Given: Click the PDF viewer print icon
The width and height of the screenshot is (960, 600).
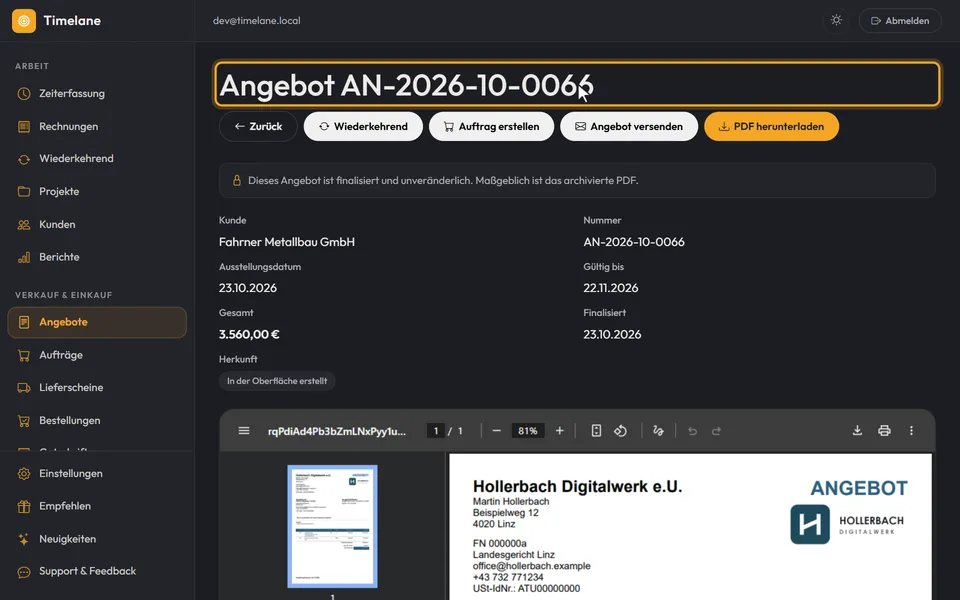Looking at the screenshot, I should coord(884,430).
